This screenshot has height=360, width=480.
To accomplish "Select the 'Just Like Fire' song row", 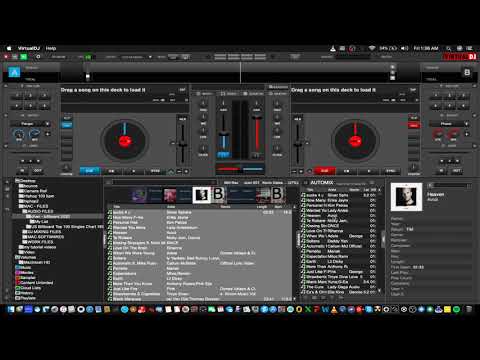I will tap(199, 289).
